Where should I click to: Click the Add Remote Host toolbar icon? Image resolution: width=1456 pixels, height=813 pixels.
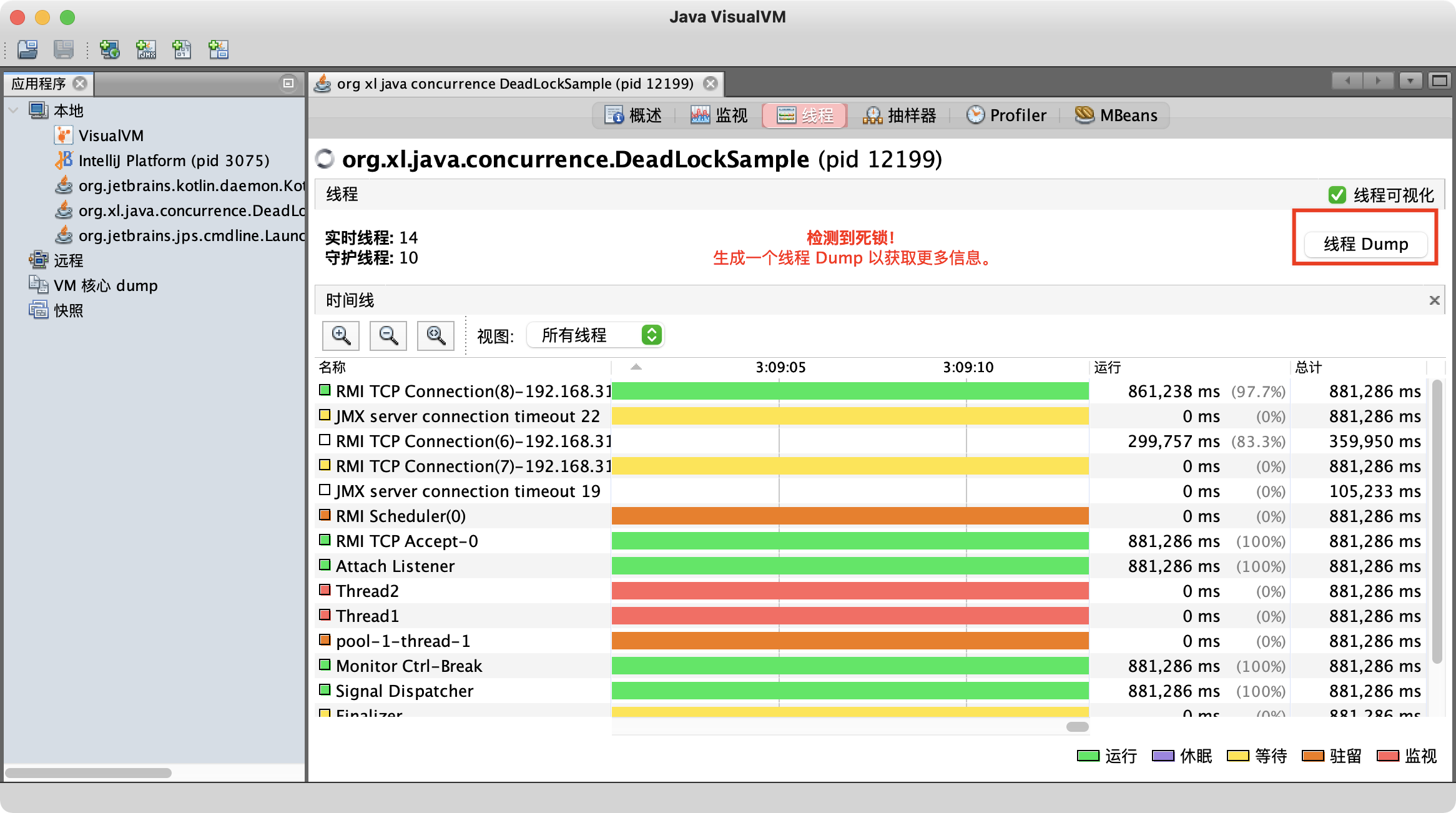(x=109, y=49)
